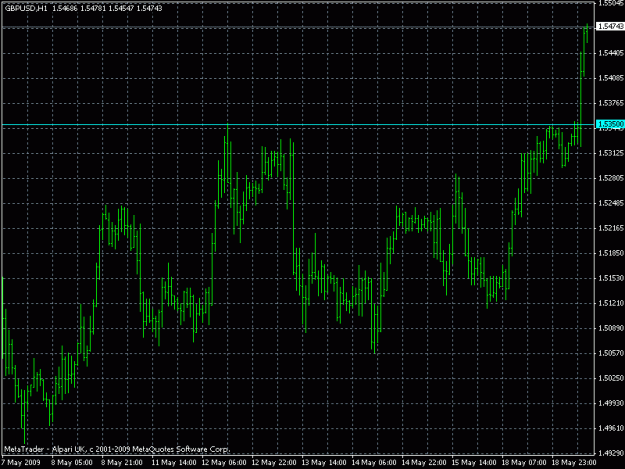Click the 1.54085 price axis label

point(611,78)
